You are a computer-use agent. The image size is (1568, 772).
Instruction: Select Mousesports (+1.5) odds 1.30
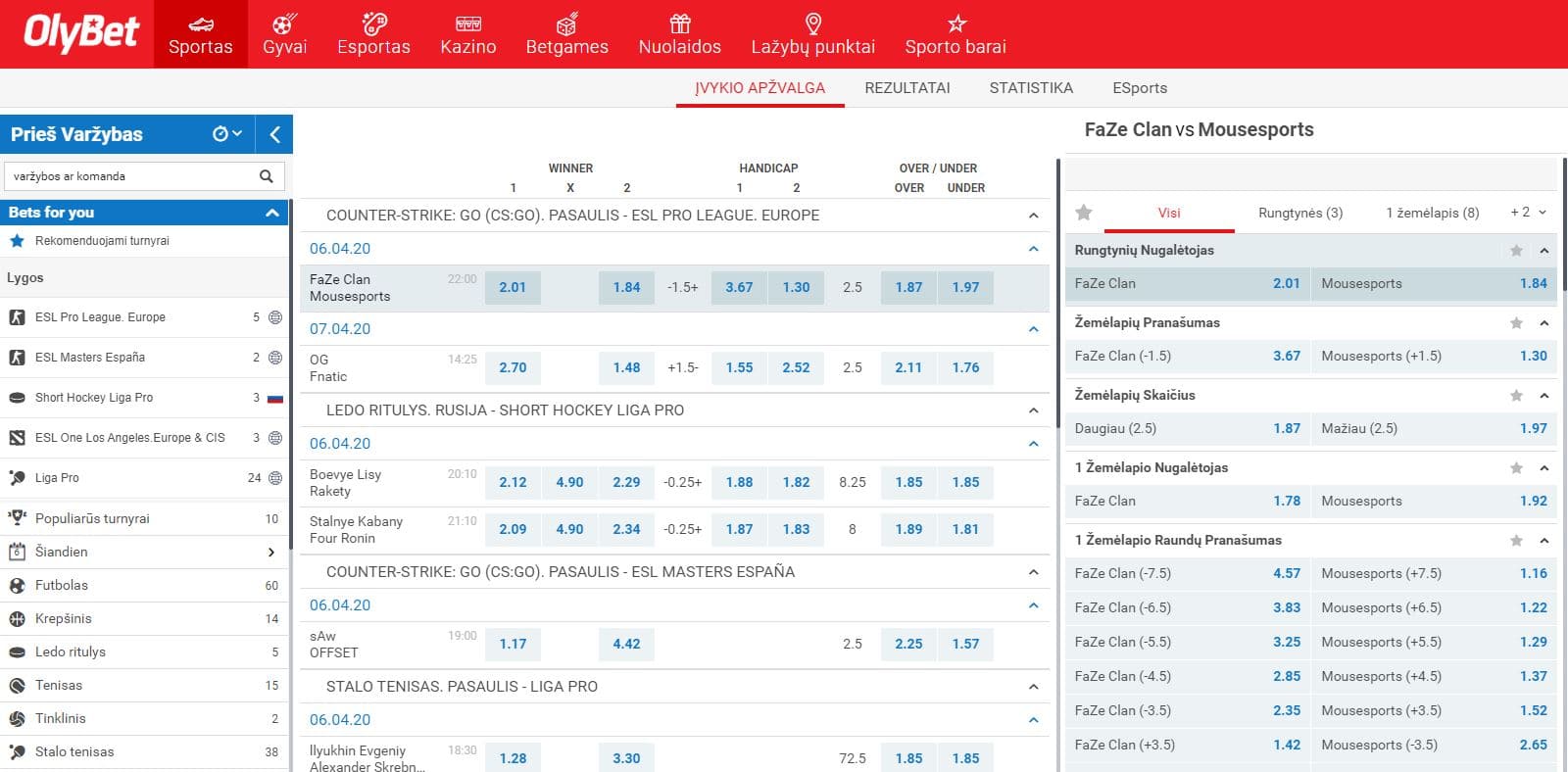click(1433, 357)
